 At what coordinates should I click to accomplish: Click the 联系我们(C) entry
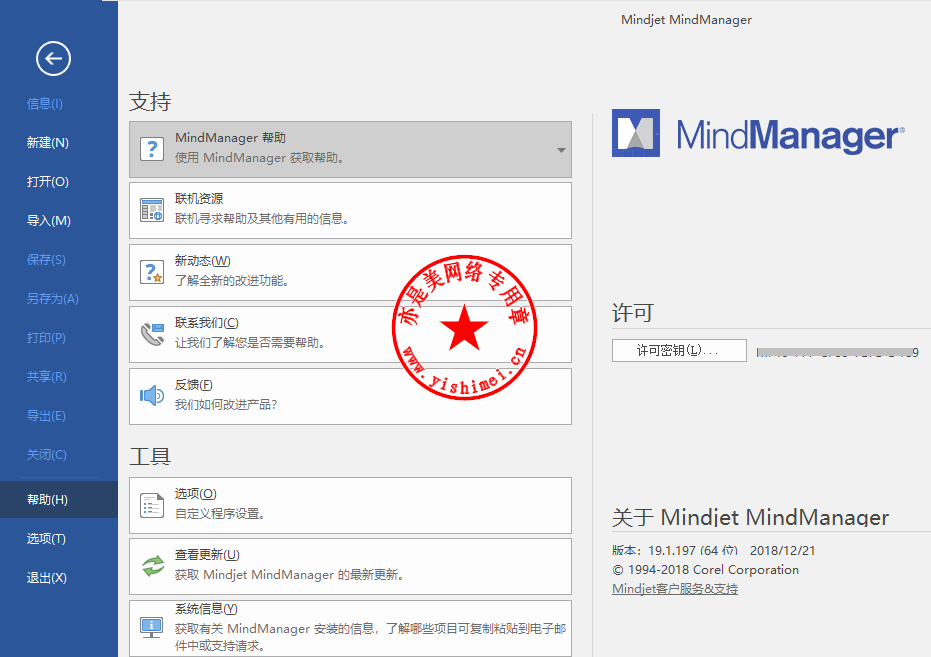coord(350,335)
